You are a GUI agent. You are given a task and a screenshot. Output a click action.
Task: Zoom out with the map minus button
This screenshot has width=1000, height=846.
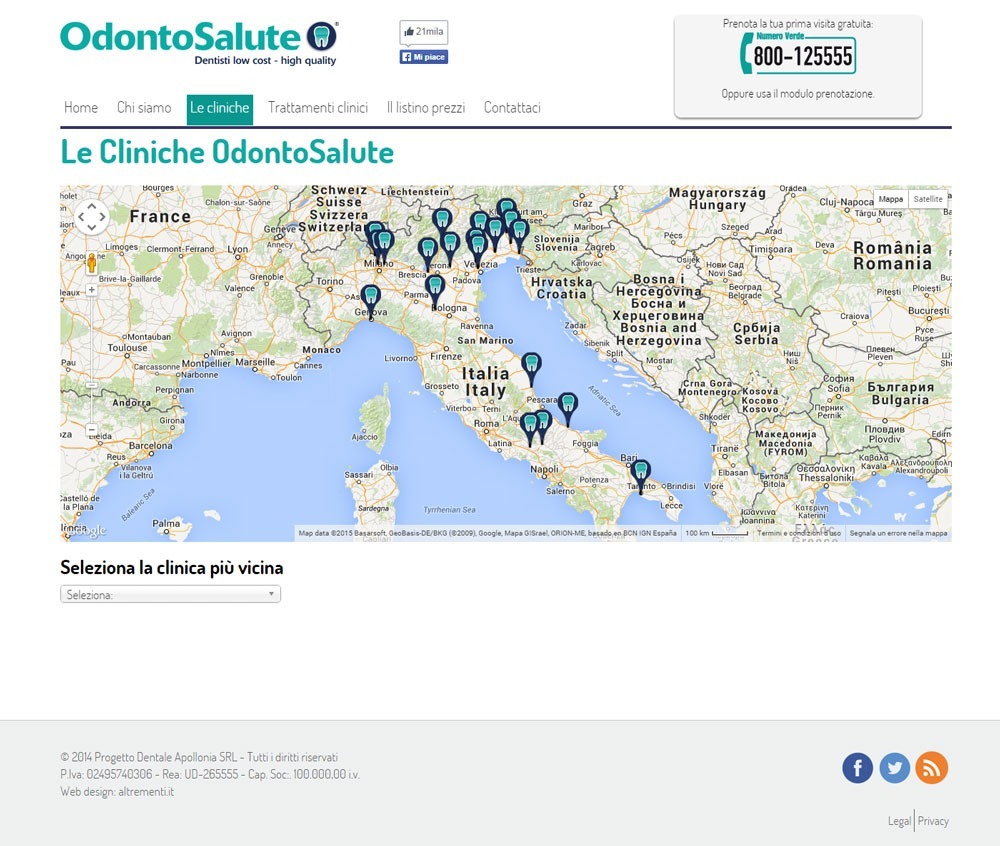coord(92,430)
